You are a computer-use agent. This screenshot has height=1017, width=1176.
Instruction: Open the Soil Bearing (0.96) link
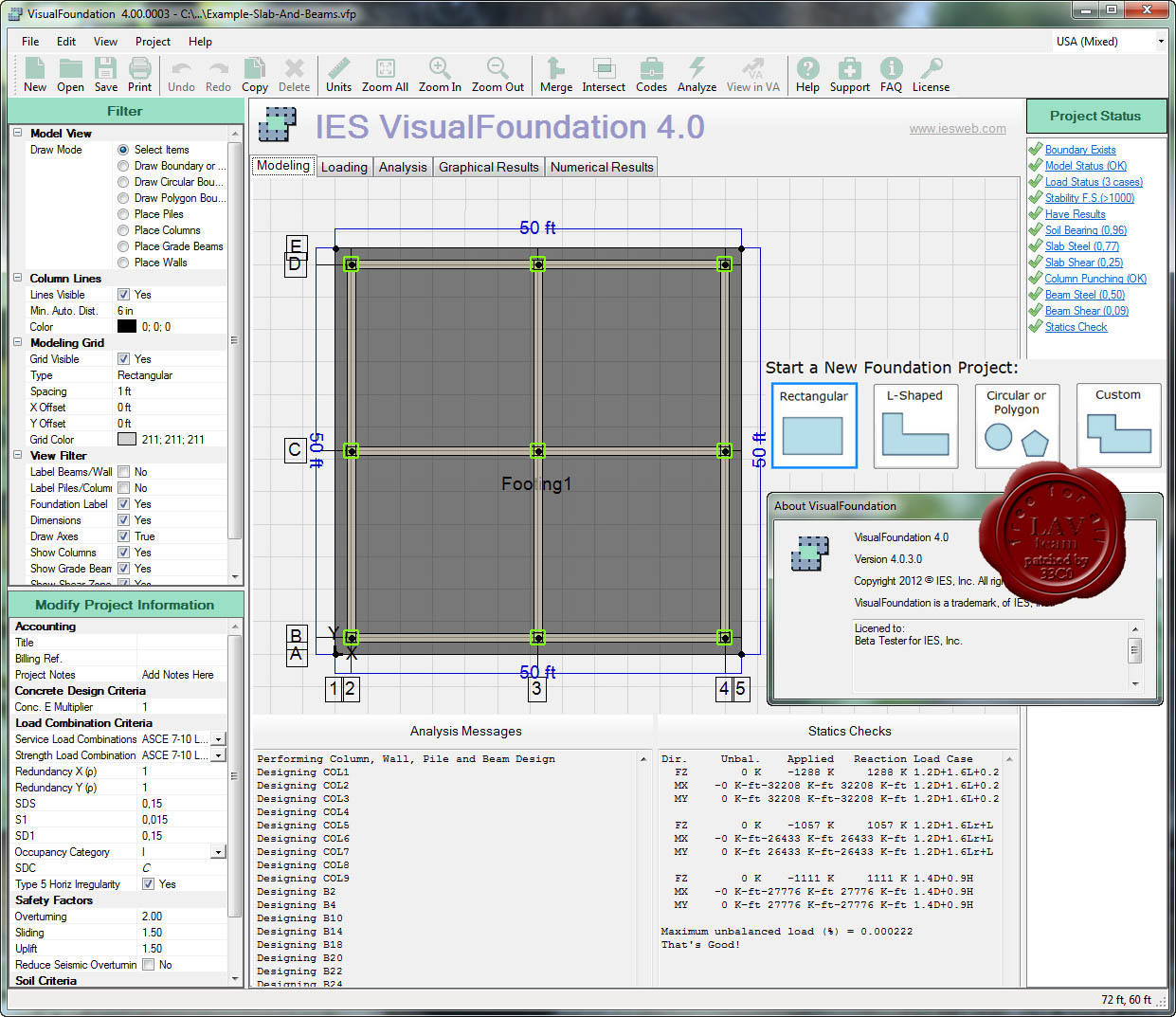click(1086, 230)
